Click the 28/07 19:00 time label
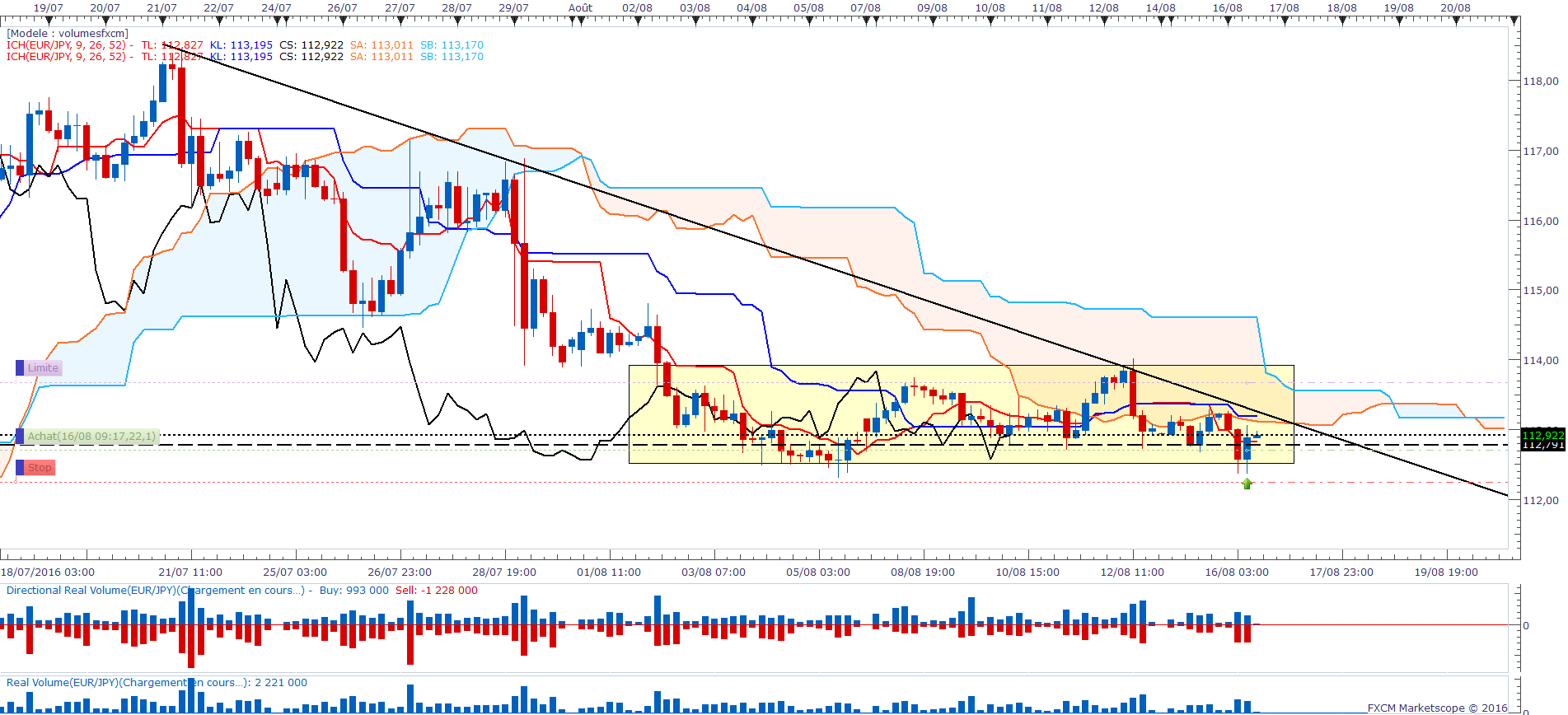The image size is (1568, 715). tap(504, 572)
